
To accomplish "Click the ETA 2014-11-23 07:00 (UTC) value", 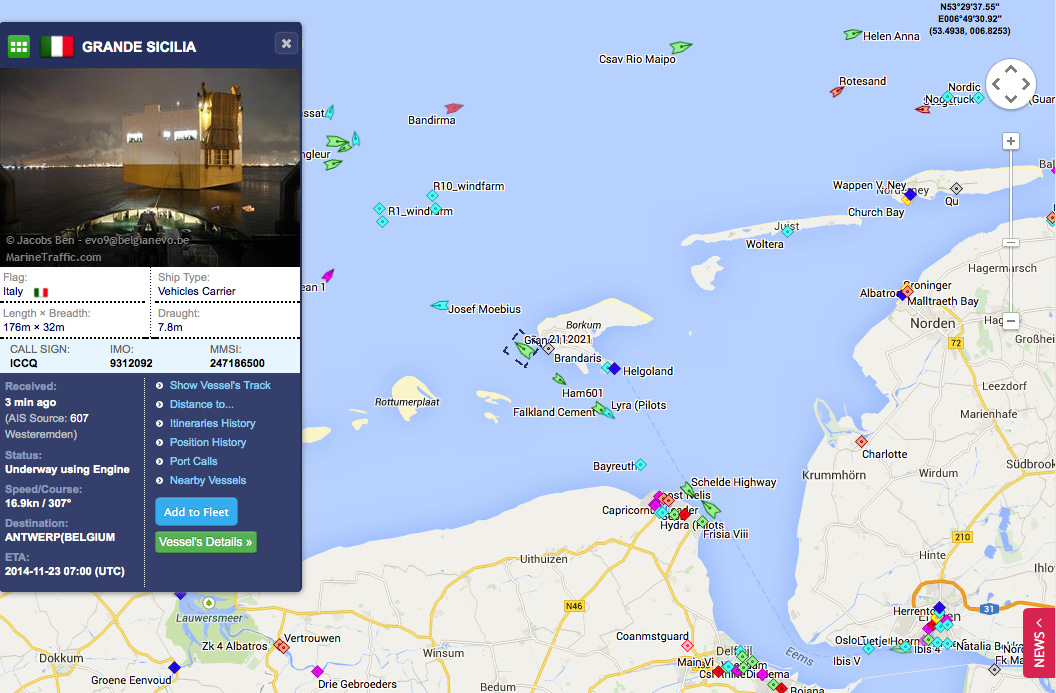I will [65, 571].
